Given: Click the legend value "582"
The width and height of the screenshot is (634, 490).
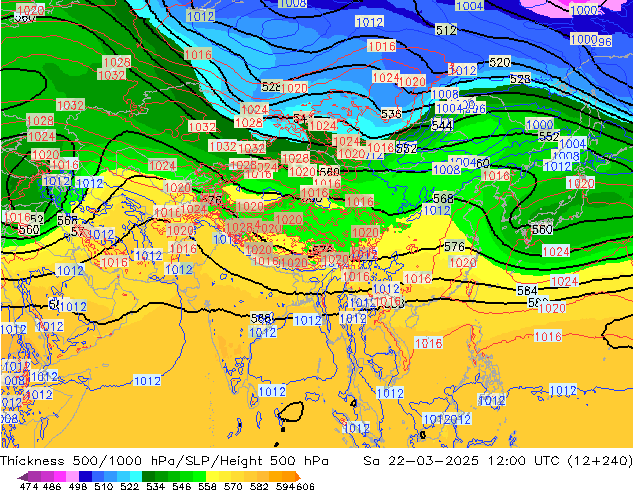Looking at the screenshot, I should pos(259,486).
